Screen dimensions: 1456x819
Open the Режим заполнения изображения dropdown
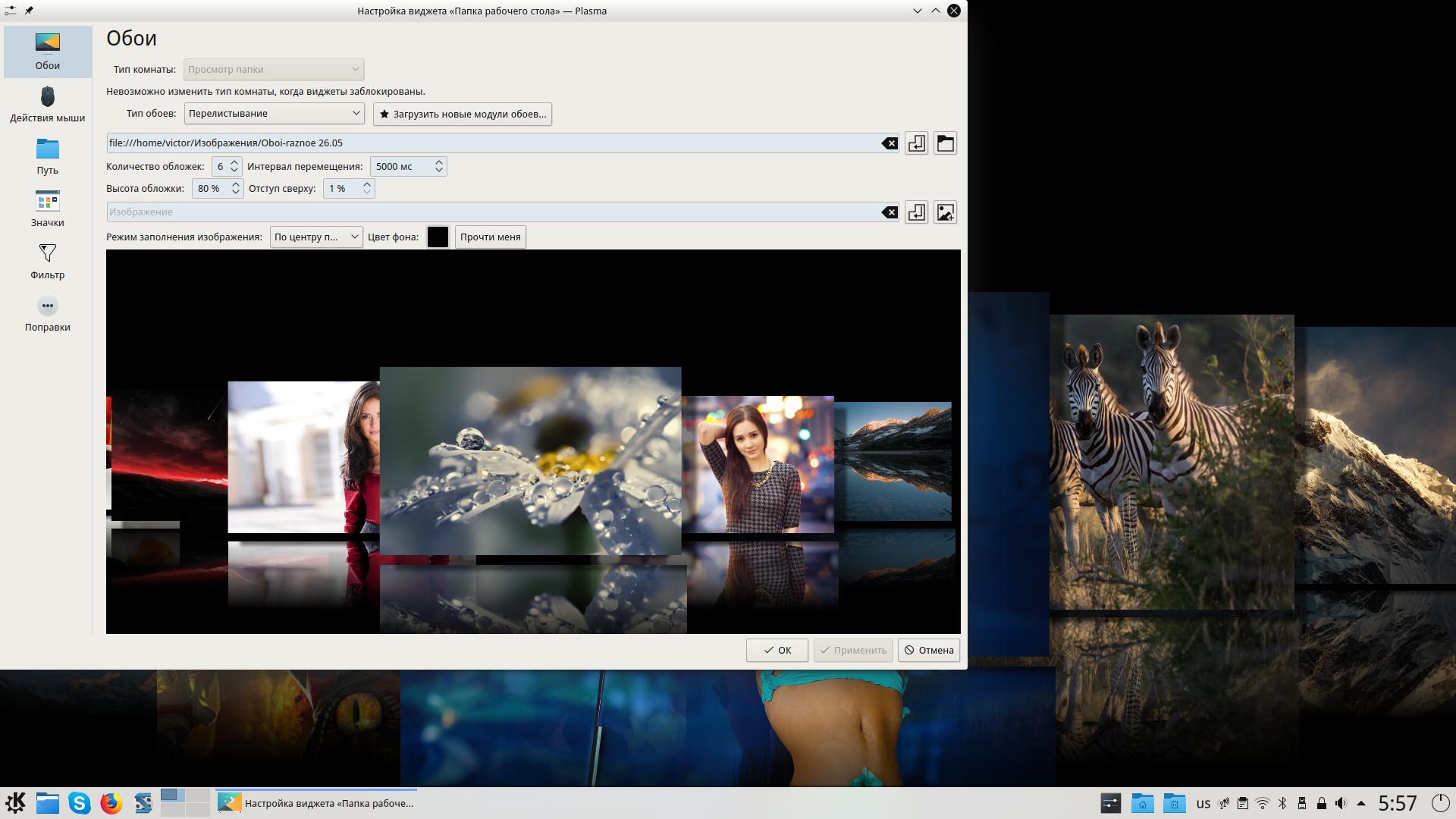[315, 237]
